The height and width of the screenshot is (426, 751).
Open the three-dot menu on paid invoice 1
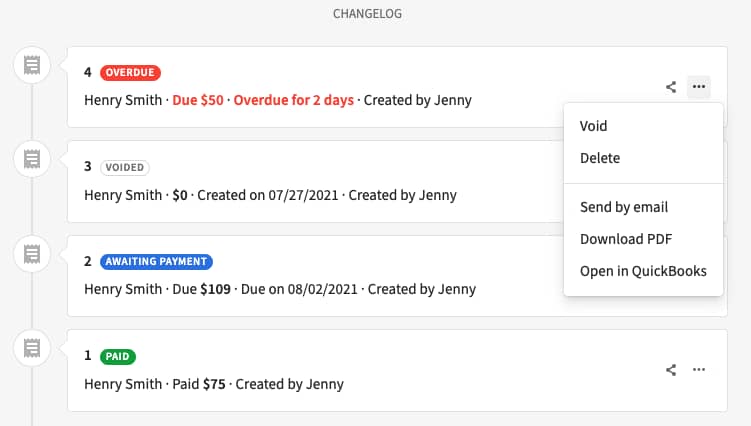pos(699,370)
